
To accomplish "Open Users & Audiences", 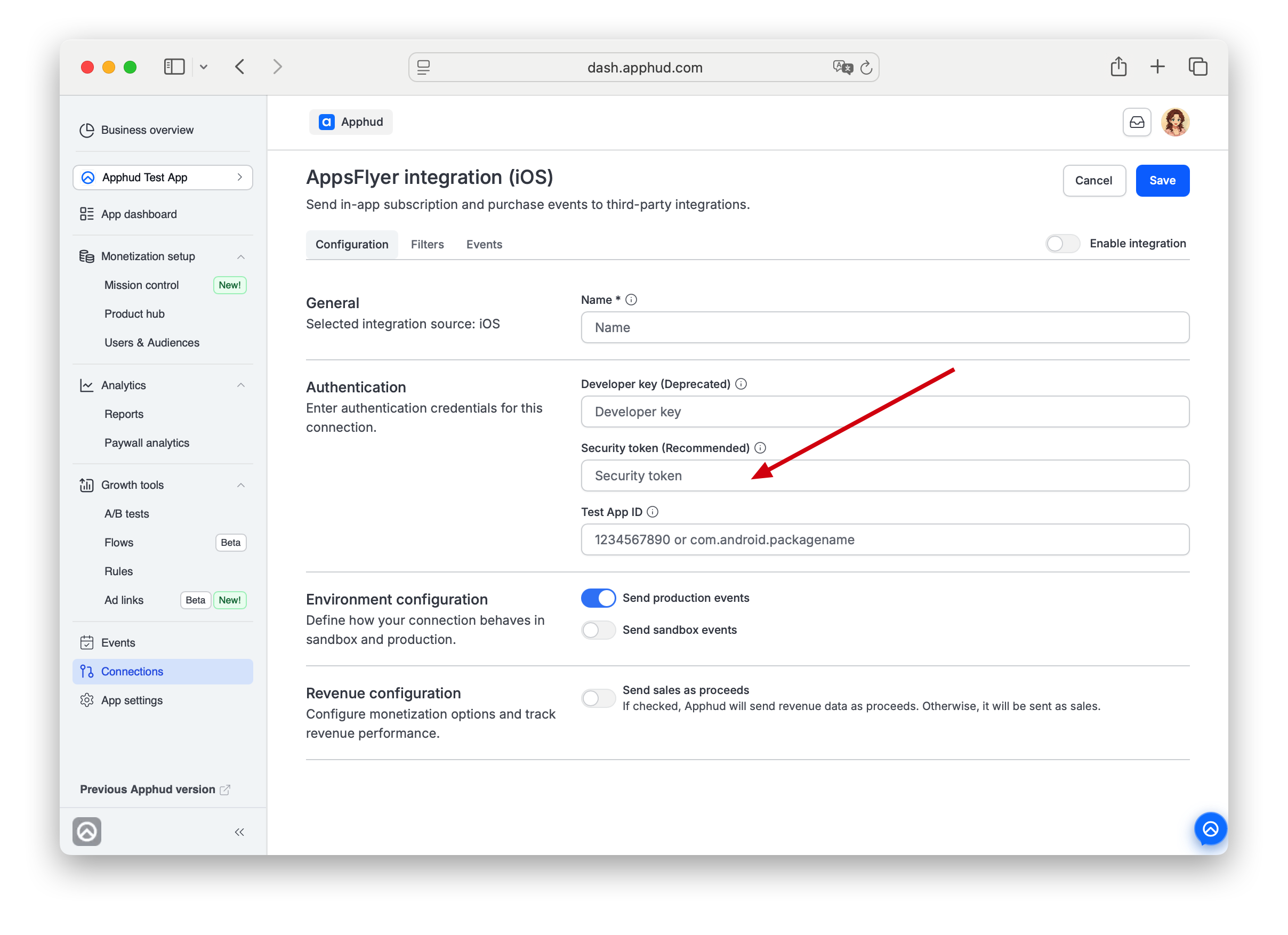I will coord(152,343).
